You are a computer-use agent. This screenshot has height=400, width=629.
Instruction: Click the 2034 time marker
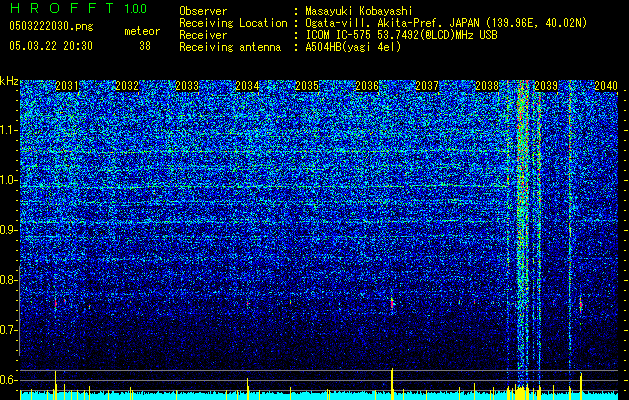pos(247,86)
